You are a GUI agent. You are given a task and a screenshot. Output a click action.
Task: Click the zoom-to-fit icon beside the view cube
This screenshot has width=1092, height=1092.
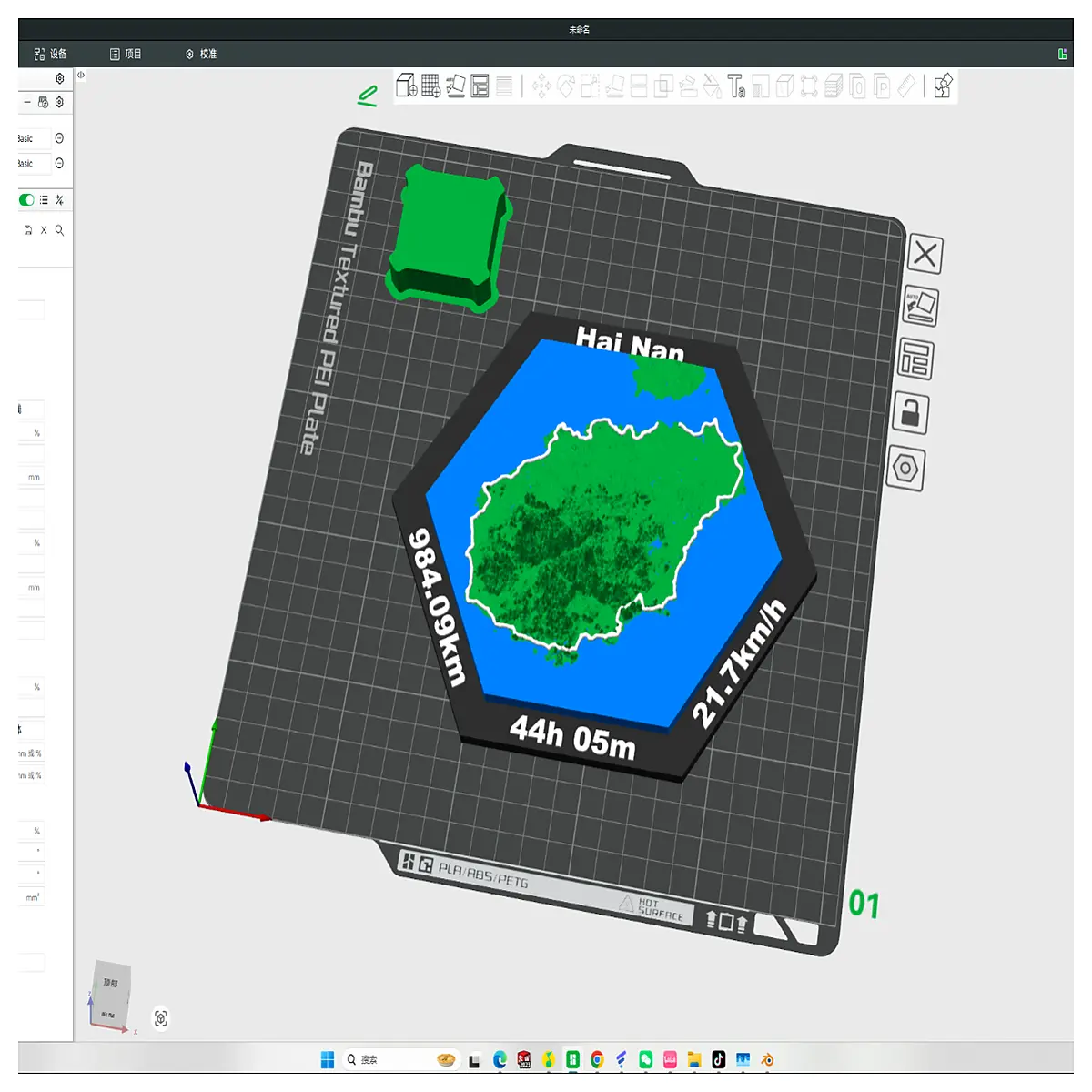pos(161,1018)
